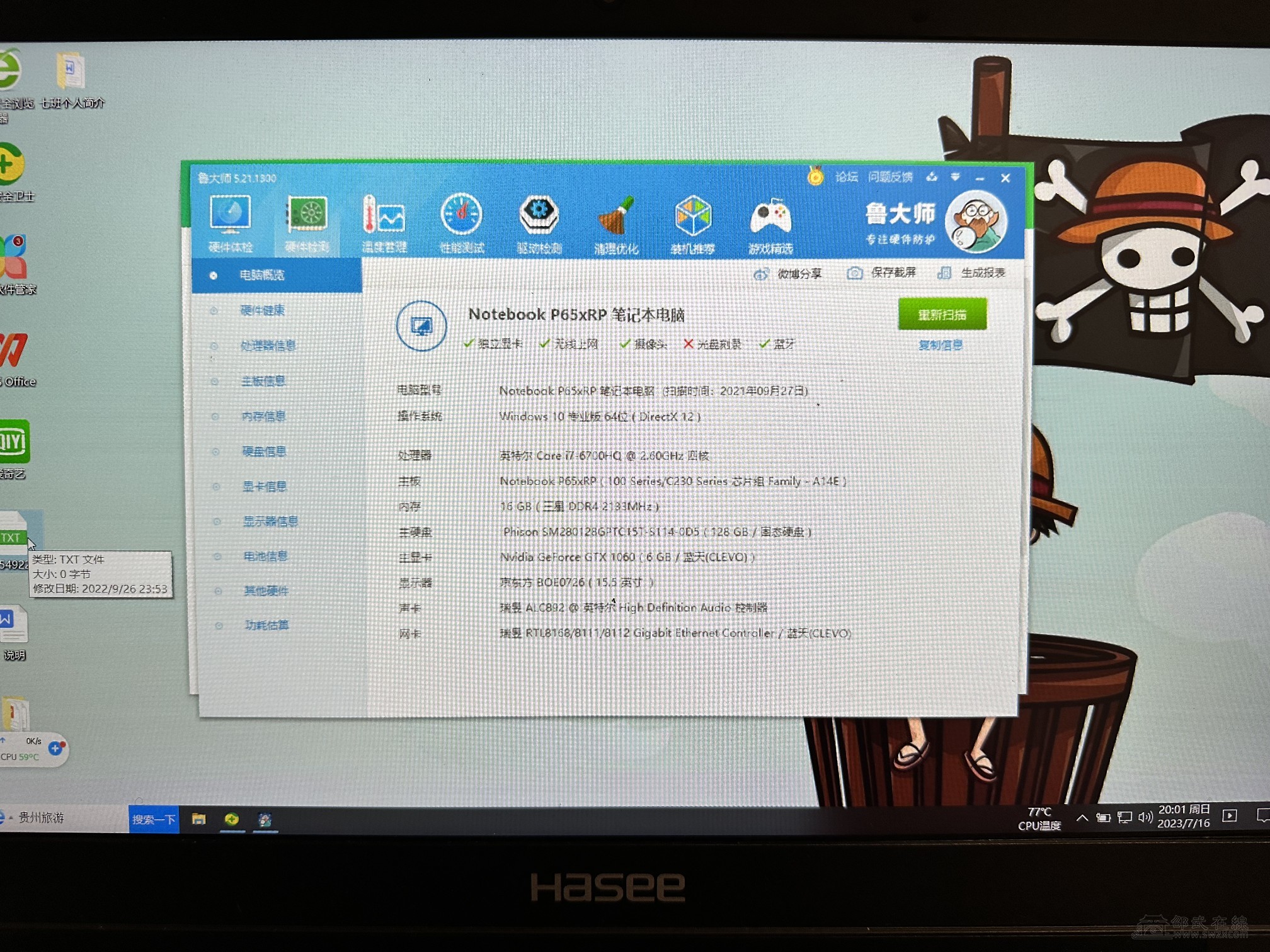Select 硬盘信息 sidebar item
The height and width of the screenshot is (952, 1270).
[264, 451]
